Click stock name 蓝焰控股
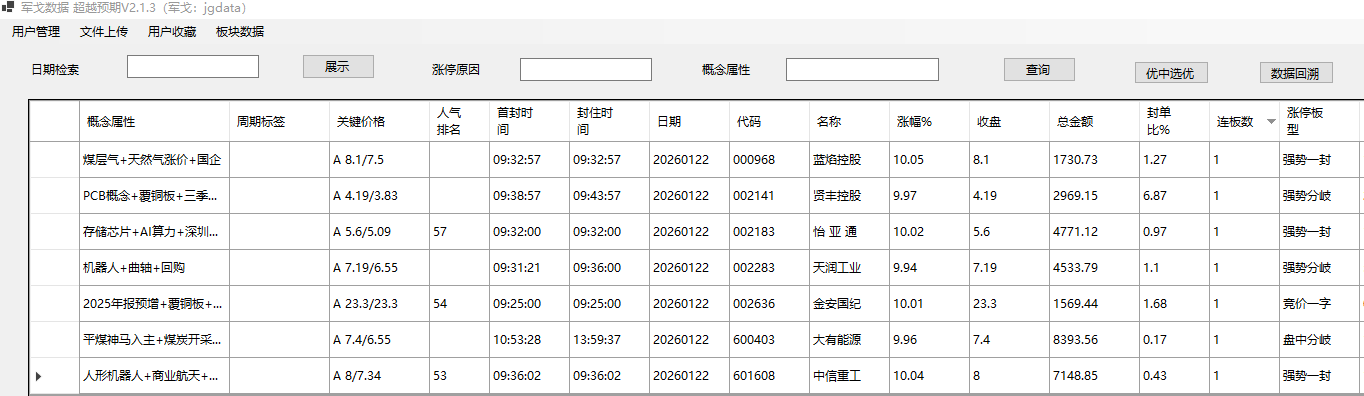 [837, 160]
